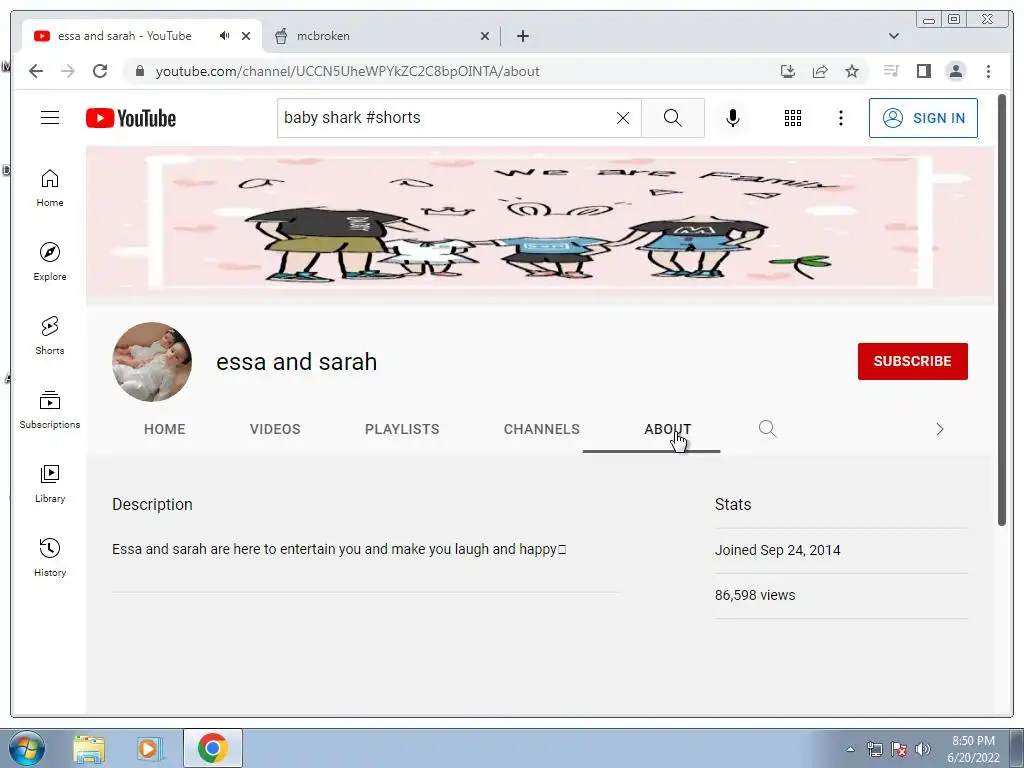Close the mcbroken tab
Viewport: 1024px width, 768px height.
(485, 36)
